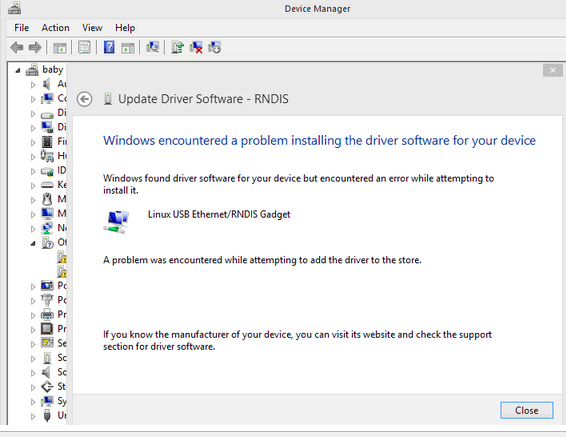Expand the 'Co' computer category arrow
This screenshot has height=437, width=566.
click(33, 99)
